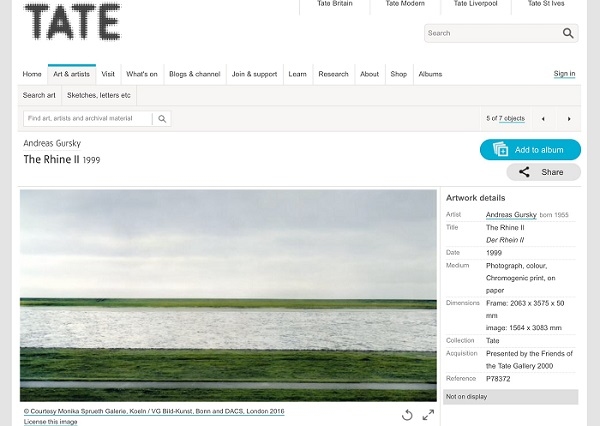The image size is (600, 426).
Task: Click 'Photograph, colour,' medium text
Action: [517, 266]
